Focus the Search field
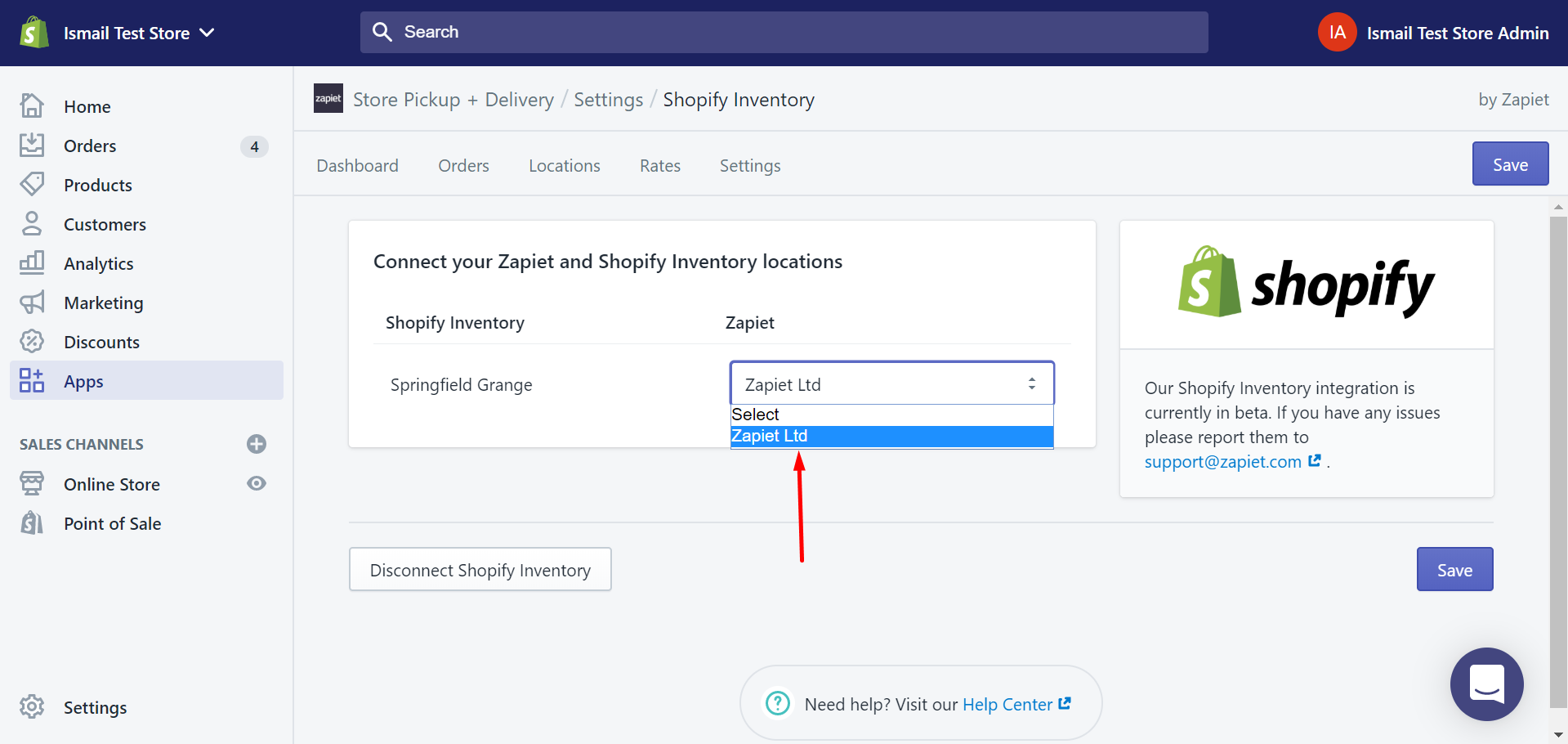Screen dimensions: 1568x744 (x=784, y=32)
